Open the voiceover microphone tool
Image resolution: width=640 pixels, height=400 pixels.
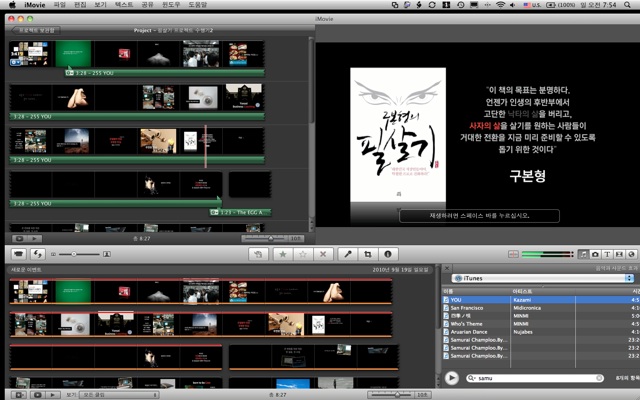pos(348,254)
